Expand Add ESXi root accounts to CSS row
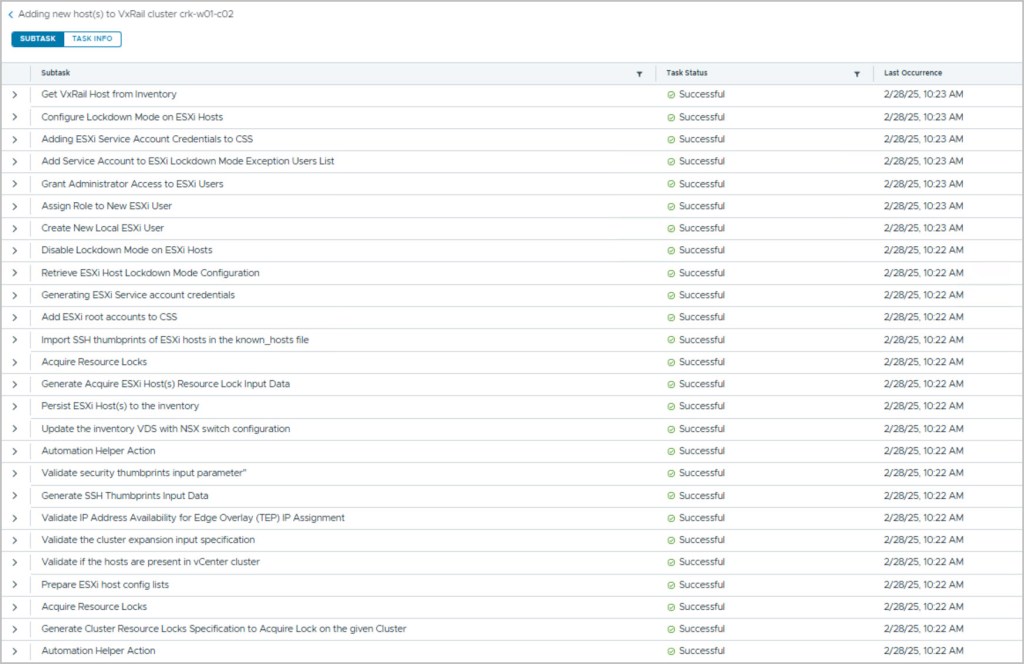 coord(15,317)
